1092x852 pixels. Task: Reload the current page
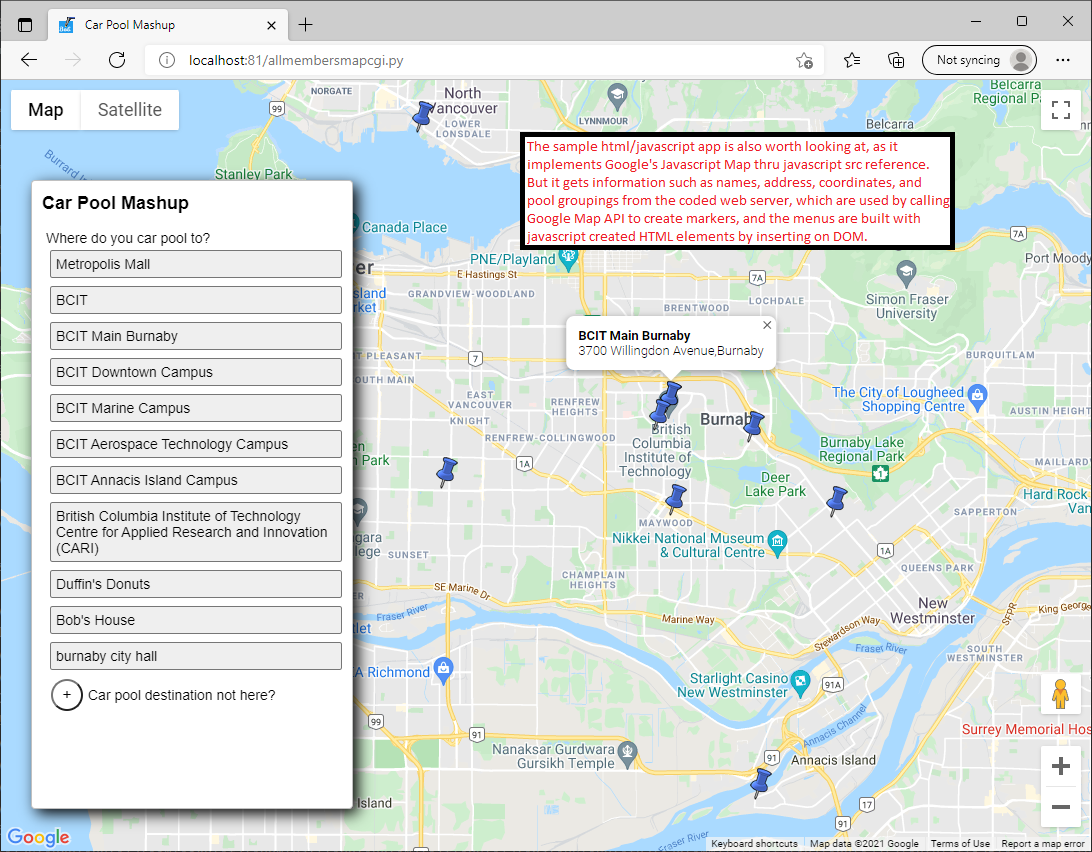117,60
